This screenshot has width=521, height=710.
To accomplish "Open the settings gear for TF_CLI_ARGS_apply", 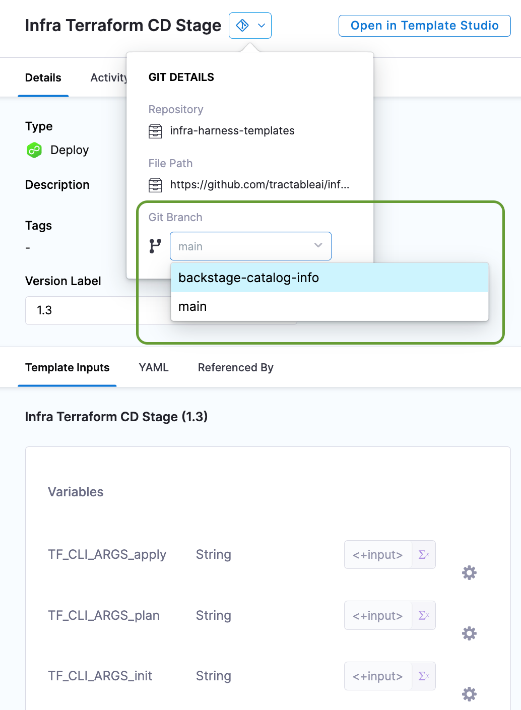I will click(469, 573).
